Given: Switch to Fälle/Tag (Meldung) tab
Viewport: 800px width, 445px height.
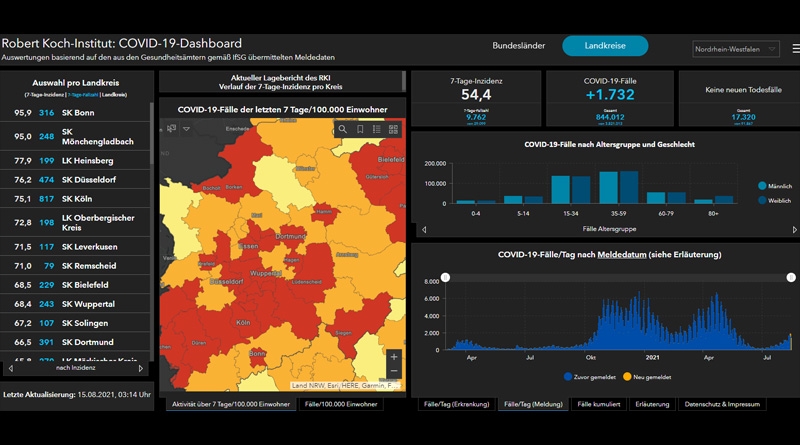Looking at the screenshot, I should (x=533, y=404).
